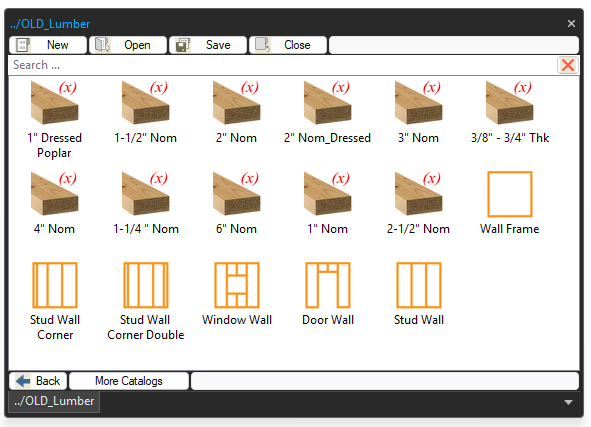The image size is (591, 427).
Task: Click the 'Door Wall' label text
Action: click(x=328, y=320)
